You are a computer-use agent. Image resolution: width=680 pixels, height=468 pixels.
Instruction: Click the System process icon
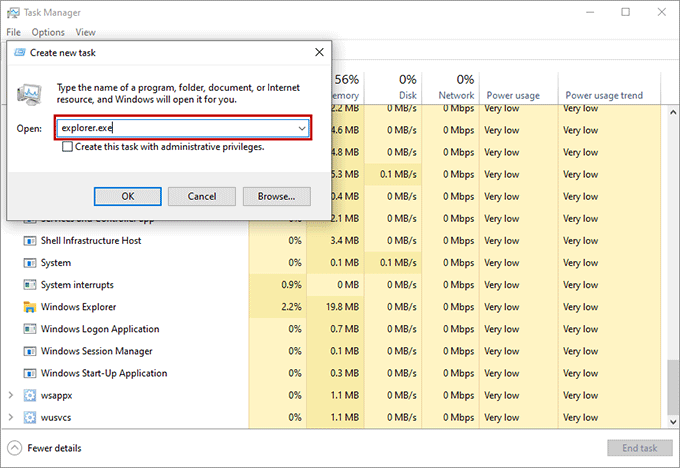29,263
